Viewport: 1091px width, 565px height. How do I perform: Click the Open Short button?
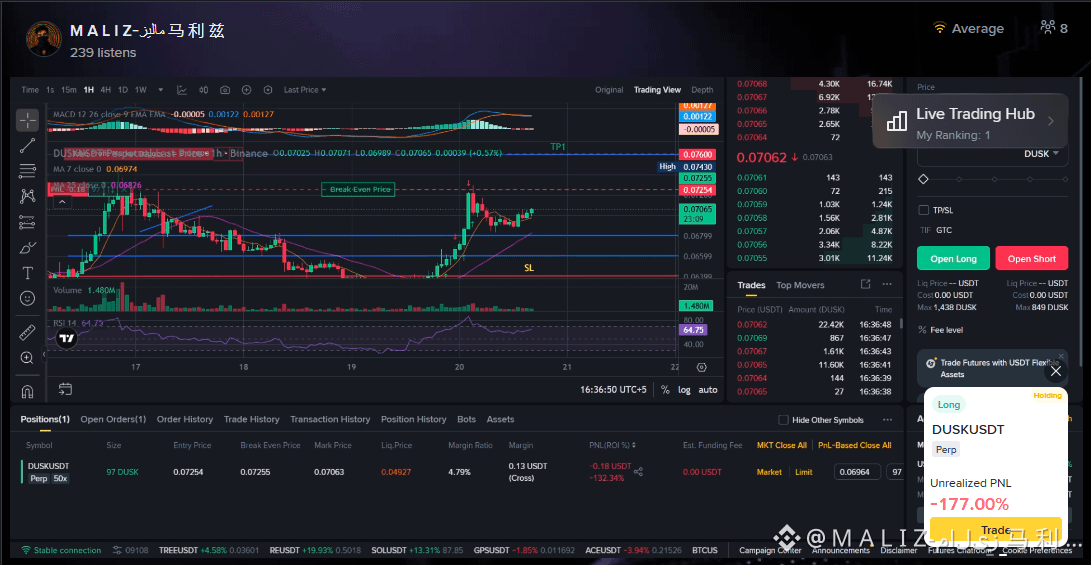click(x=1031, y=258)
